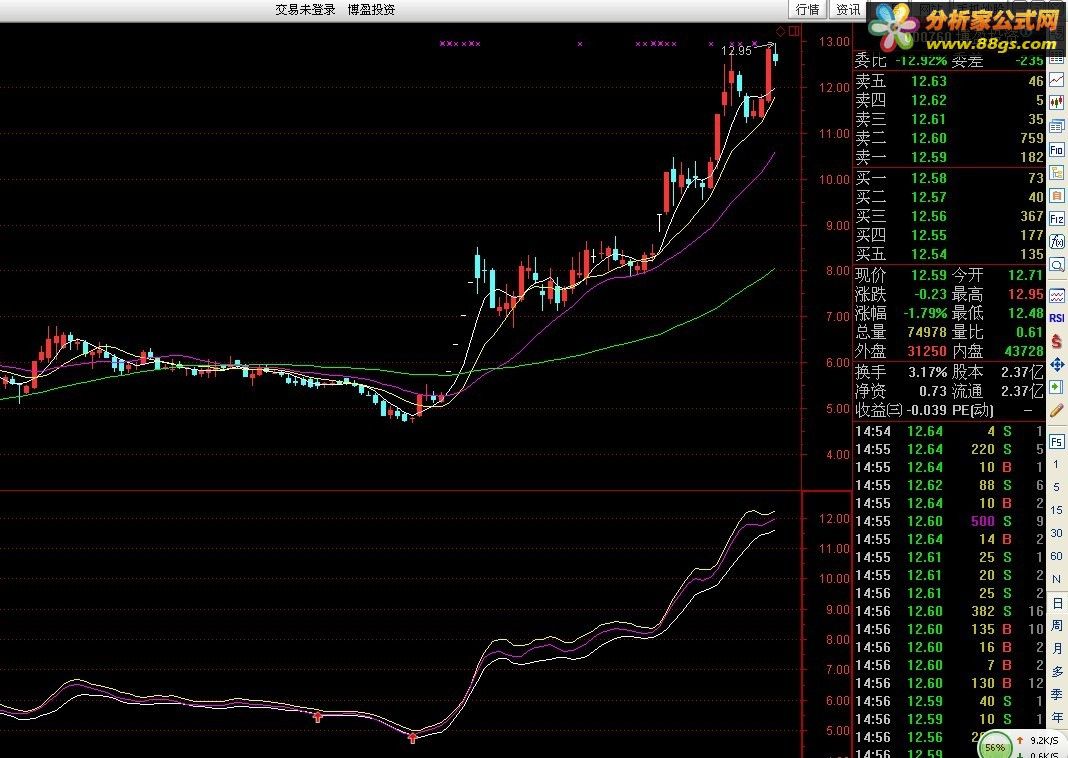Click the 14:55 trade with volume 220
Image resolution: width=1068 pixels, height=758 pixels.
click(949, 449)
